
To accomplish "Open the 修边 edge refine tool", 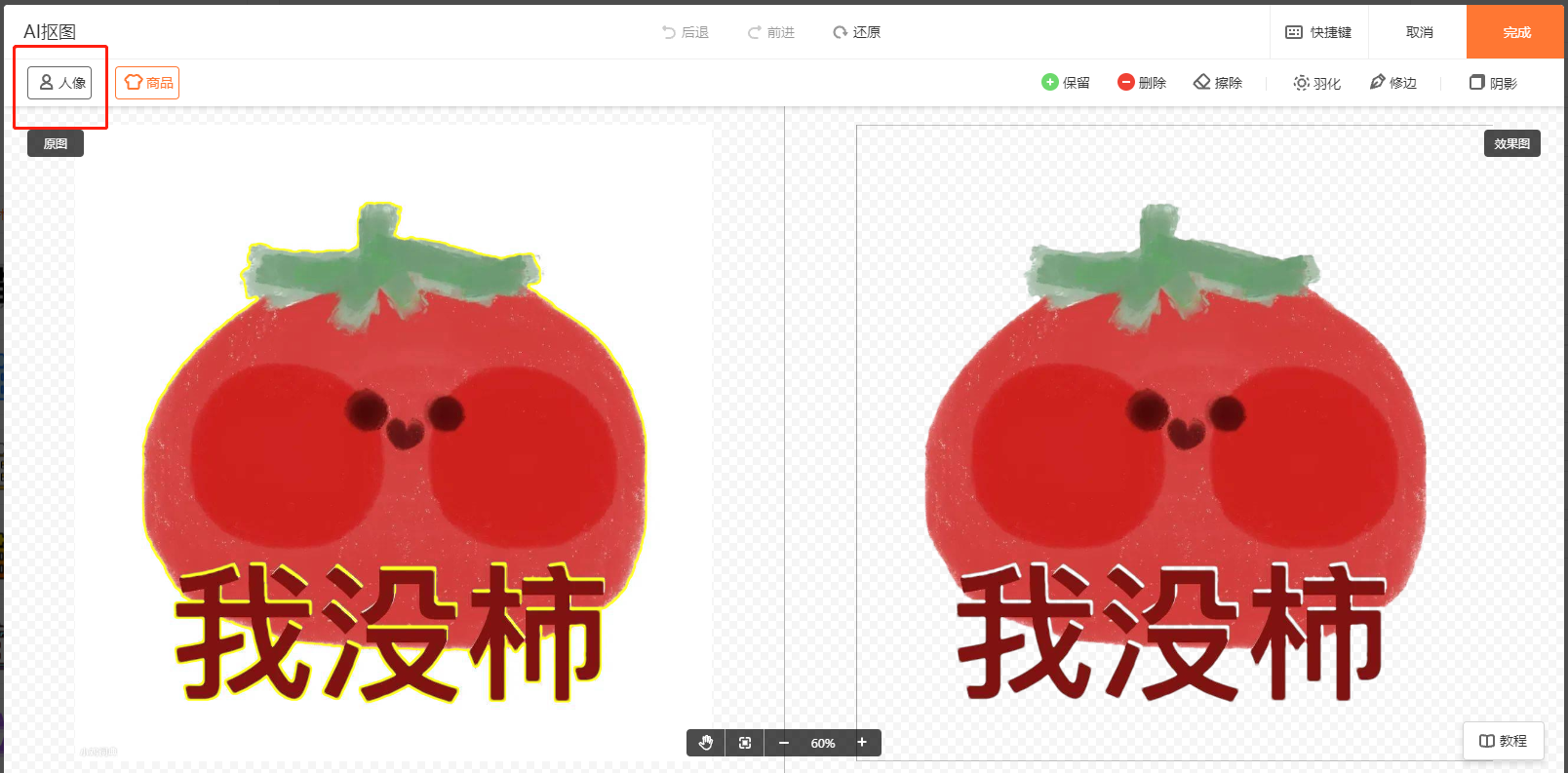I will 1393,83.
